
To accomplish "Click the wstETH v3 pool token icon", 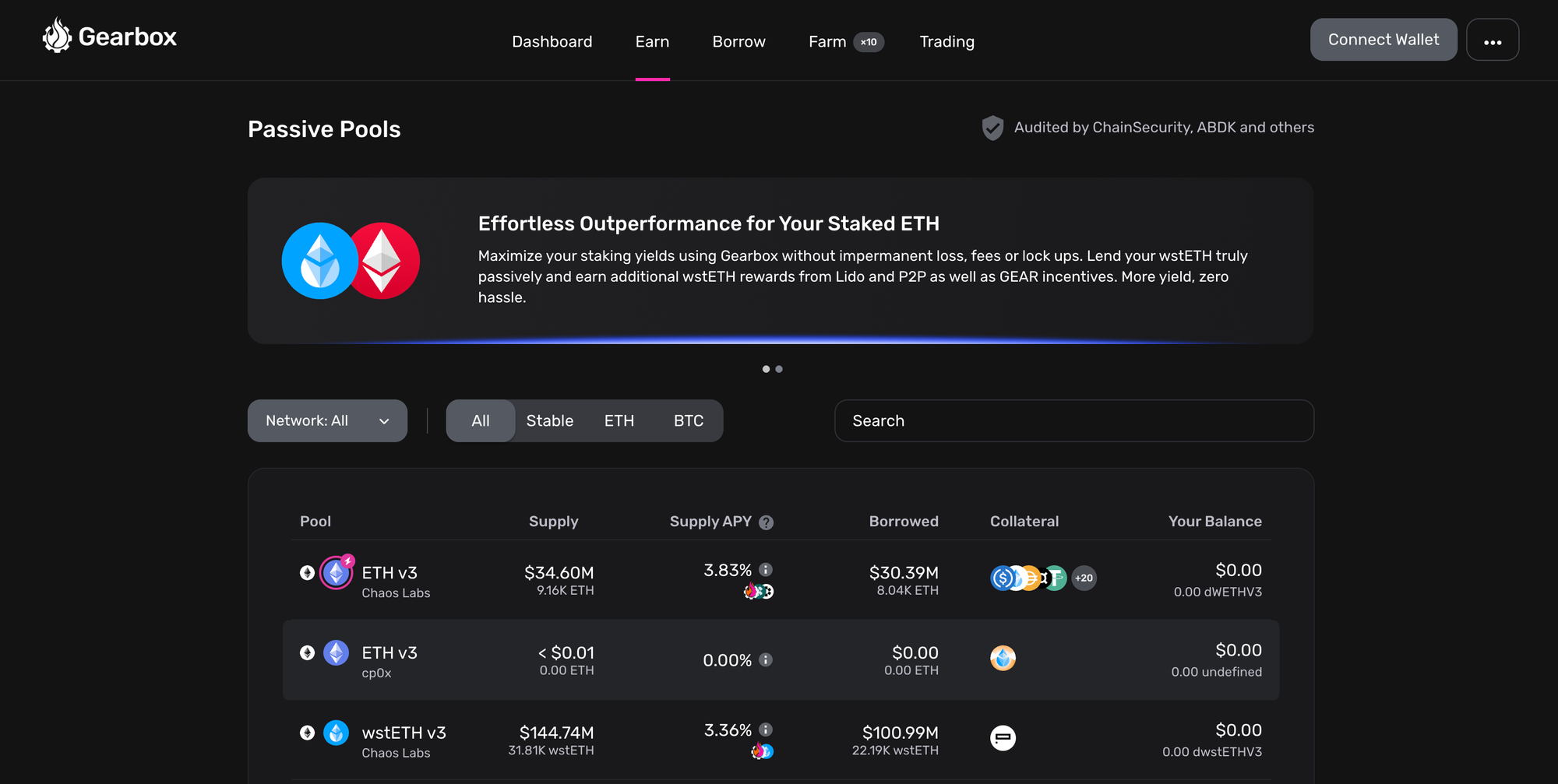I will [337, 733].
